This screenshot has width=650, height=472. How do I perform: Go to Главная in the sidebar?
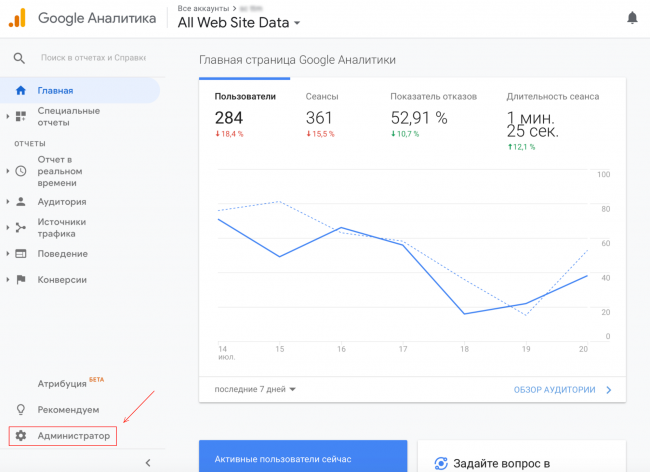(x=55, y=91)
